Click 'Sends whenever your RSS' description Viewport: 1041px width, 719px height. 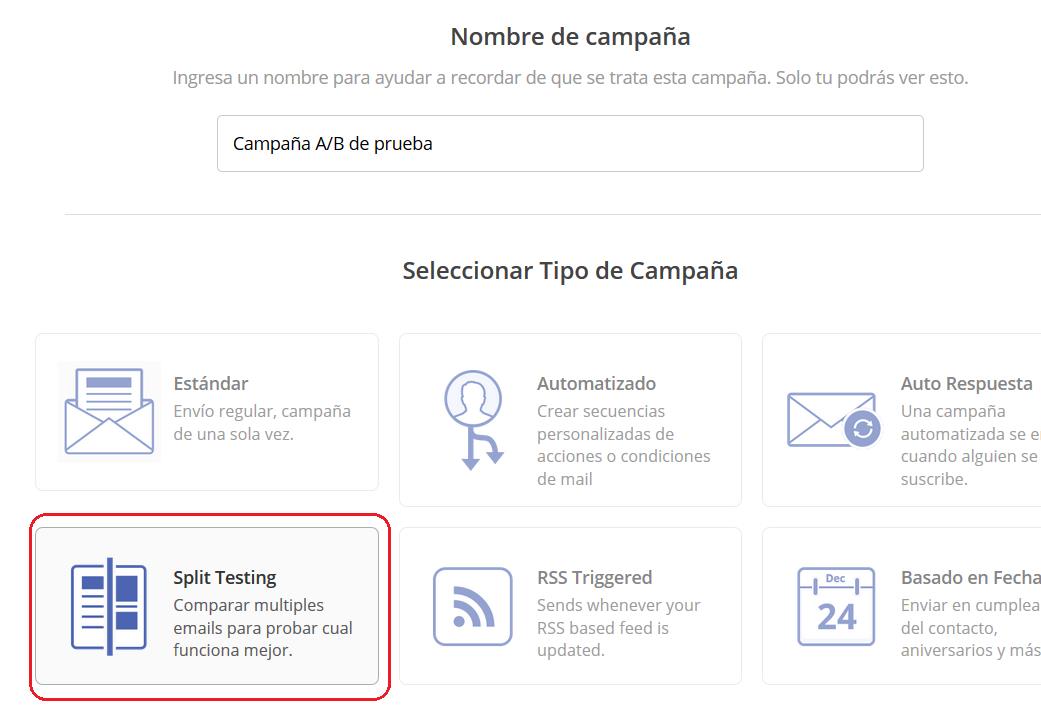618,628
